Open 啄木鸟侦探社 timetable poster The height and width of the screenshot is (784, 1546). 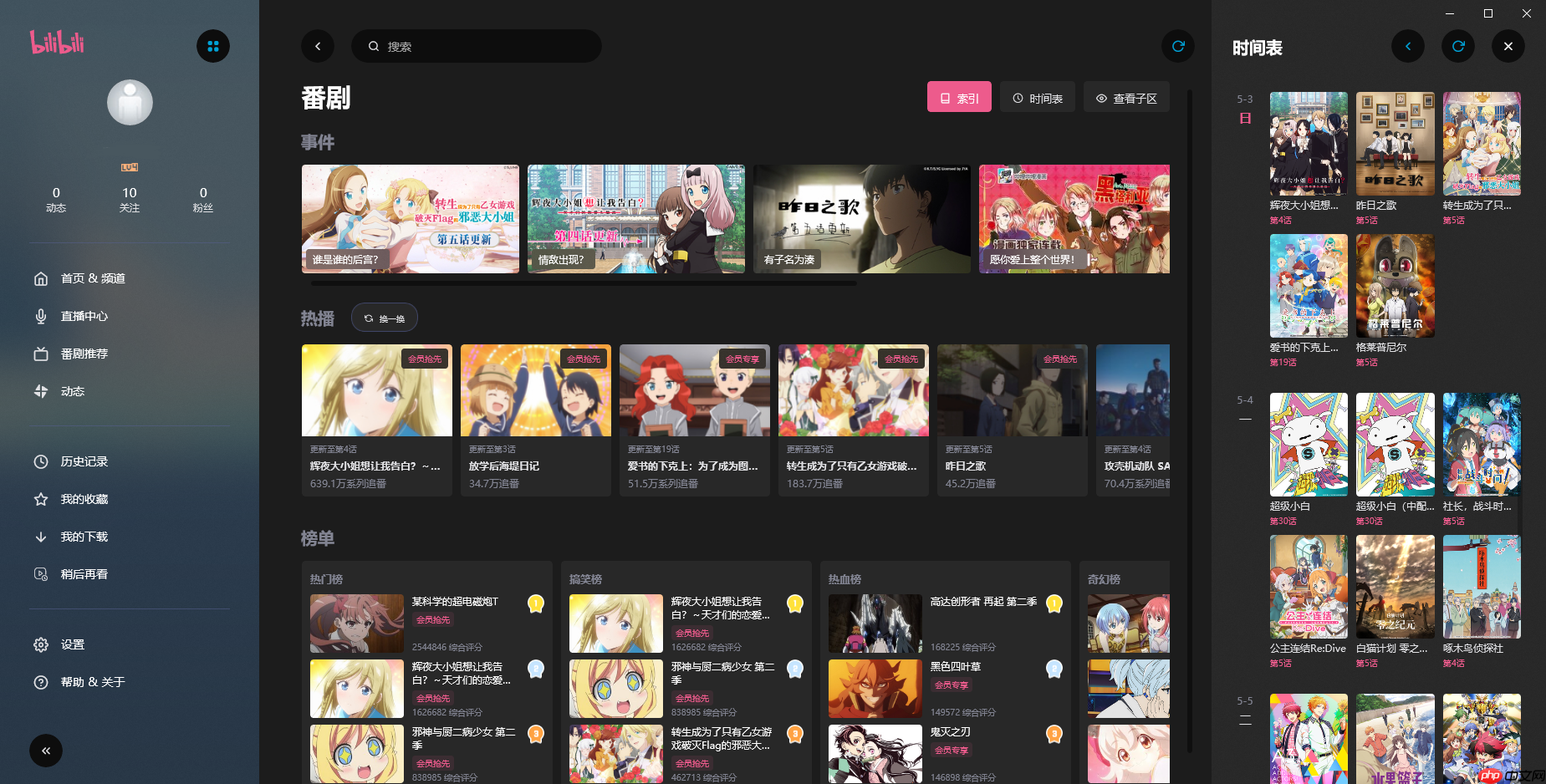[x=1482, y=587]
